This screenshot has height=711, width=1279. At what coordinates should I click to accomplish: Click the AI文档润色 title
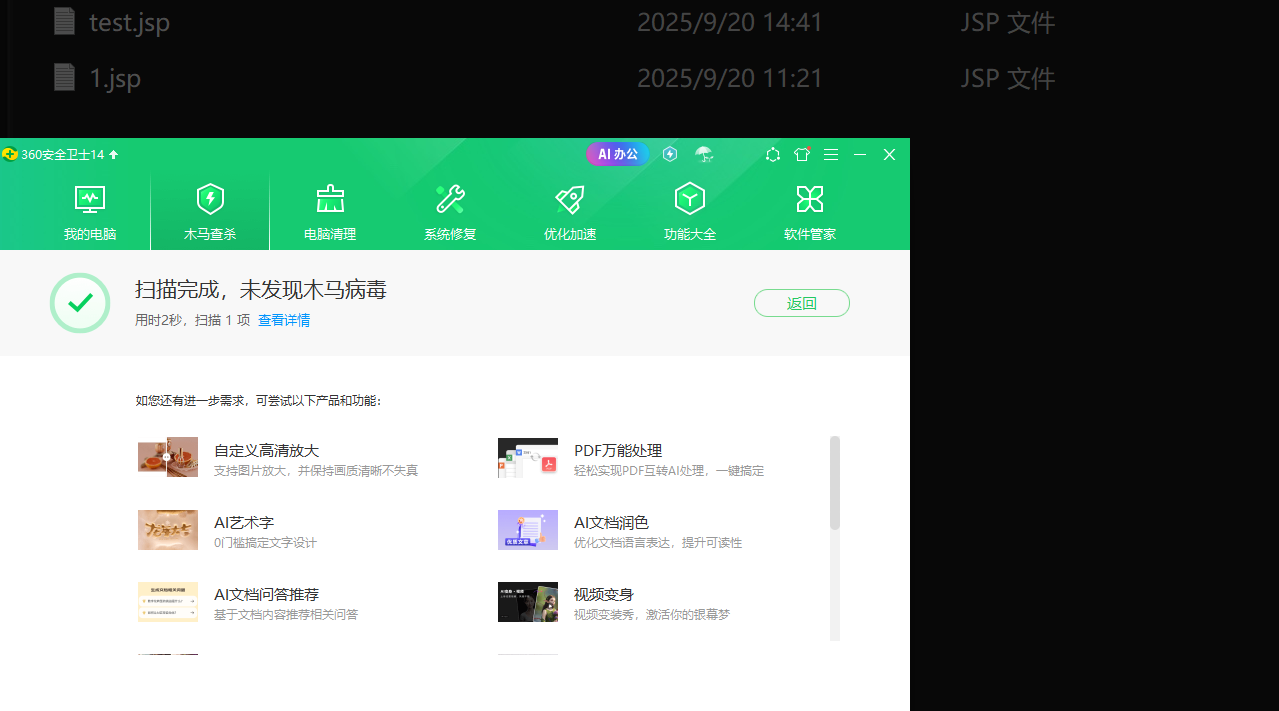(x=611, y=523)
